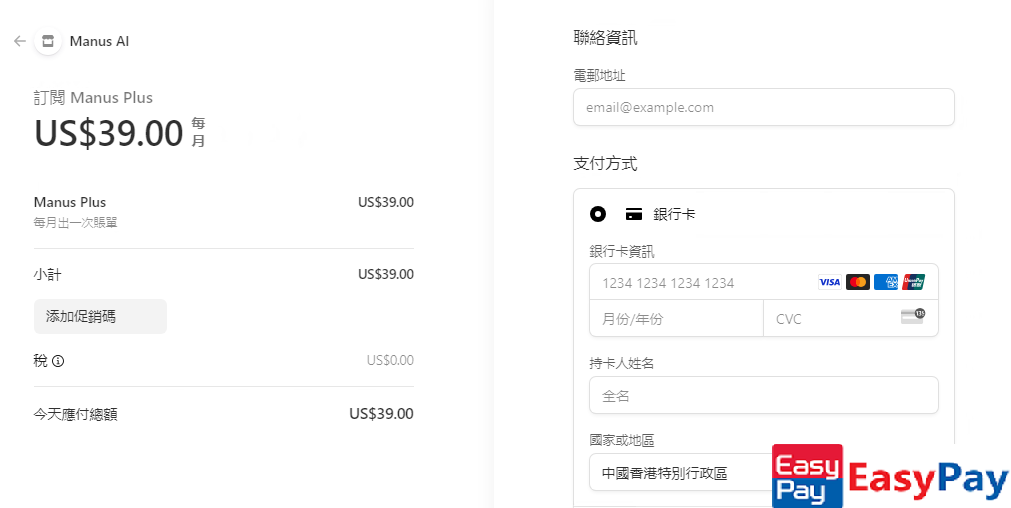Open the 國家或地區 country dropdown
The width and height of the screenshot is (1011, 508).
pyautogui.click(x=680, y=472)
